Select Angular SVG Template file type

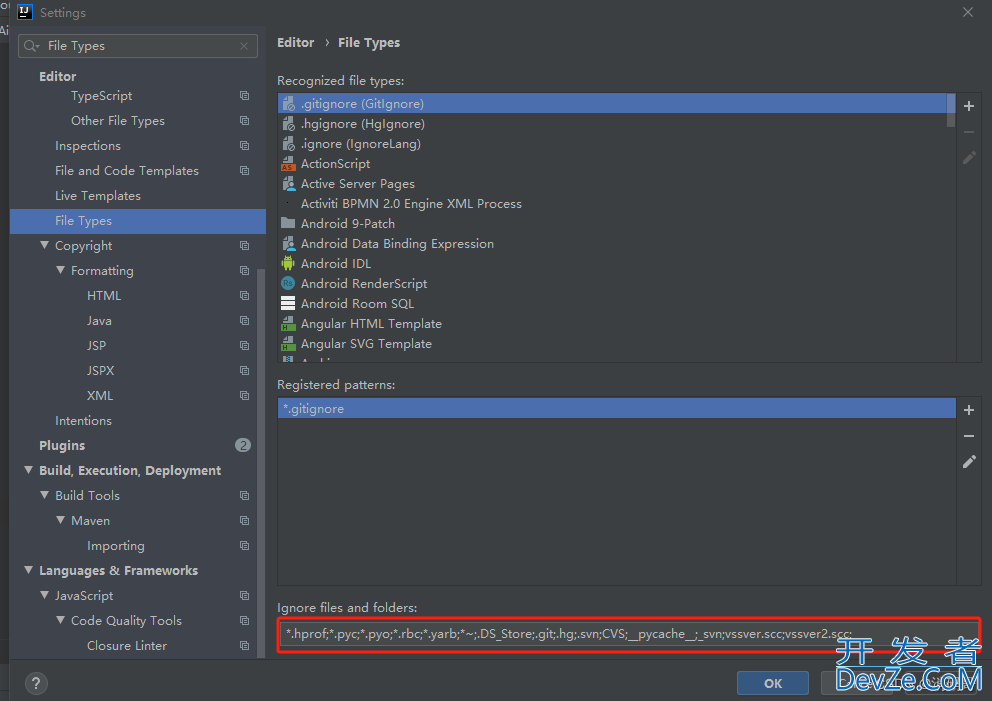(x=612, y=344)
